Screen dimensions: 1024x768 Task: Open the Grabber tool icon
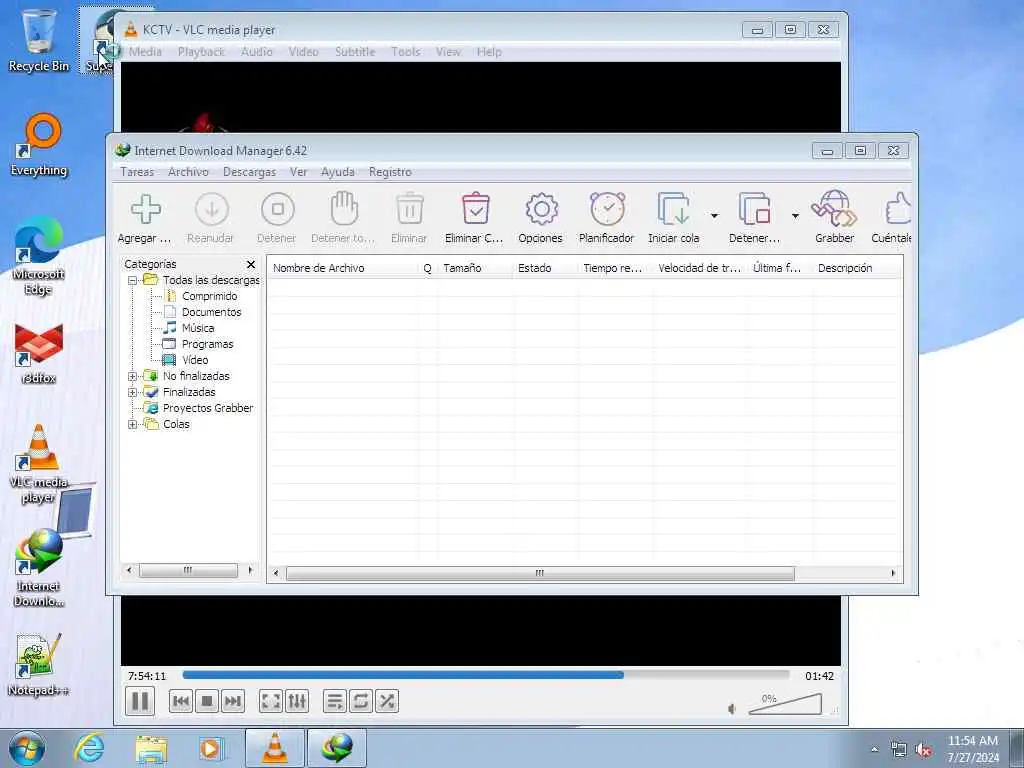pos(834,209)
